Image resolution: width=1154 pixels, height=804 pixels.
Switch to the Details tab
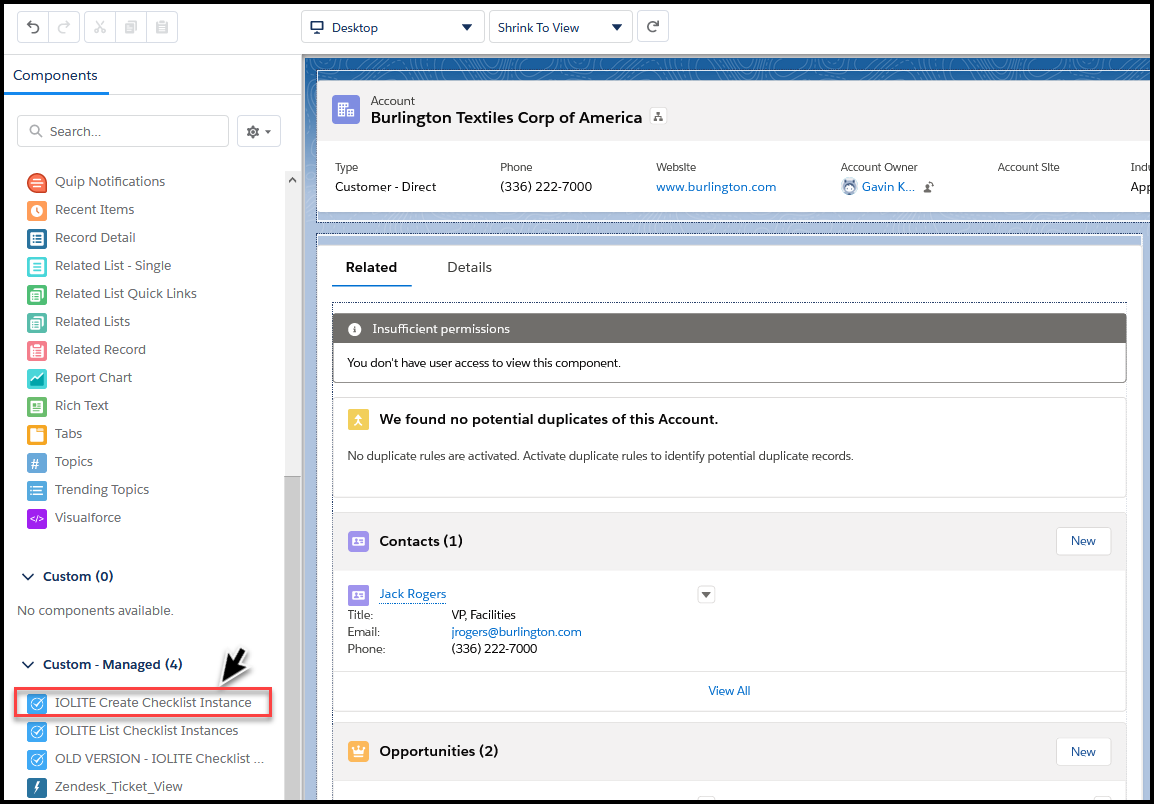pos(469,267)
